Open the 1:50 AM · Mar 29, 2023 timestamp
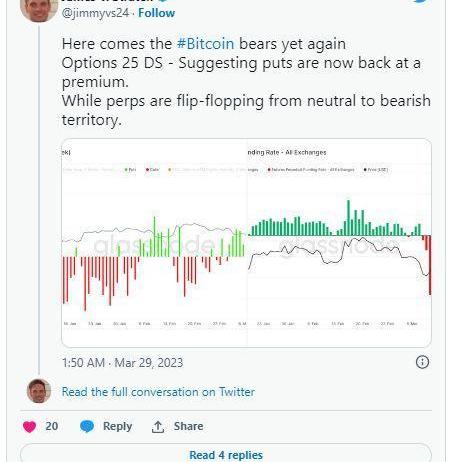 click(x=122, y=363)
